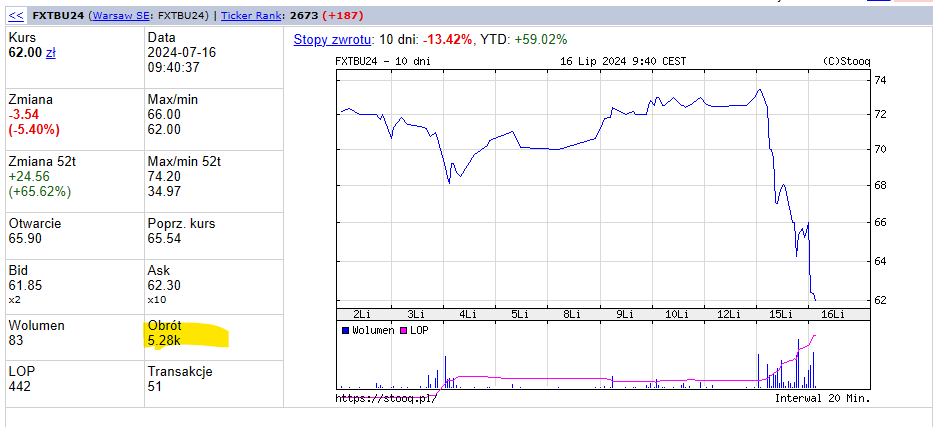The image size is (937, 427).
Task: Select the Zmiana 52t value +24.56
Action: [29, 177]
